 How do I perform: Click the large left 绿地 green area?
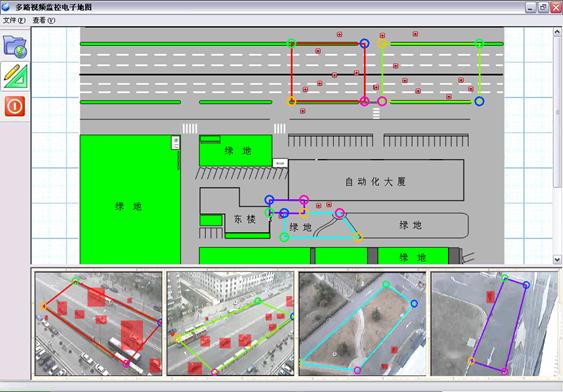(130, 199)
